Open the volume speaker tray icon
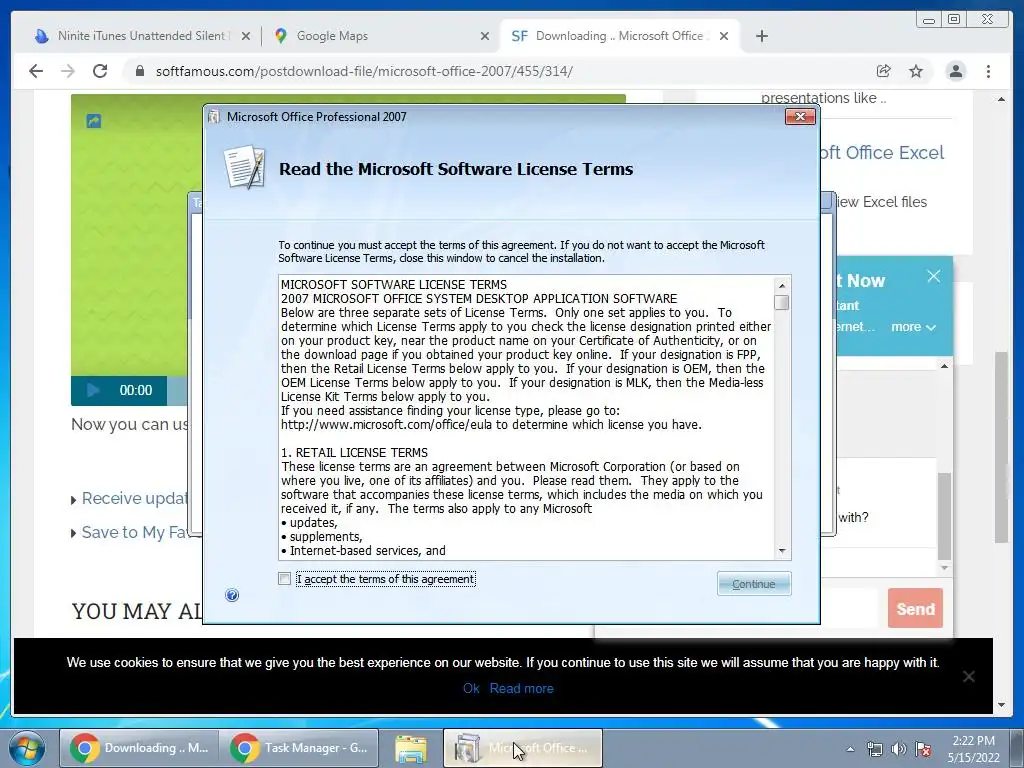 tap(899, 749)
